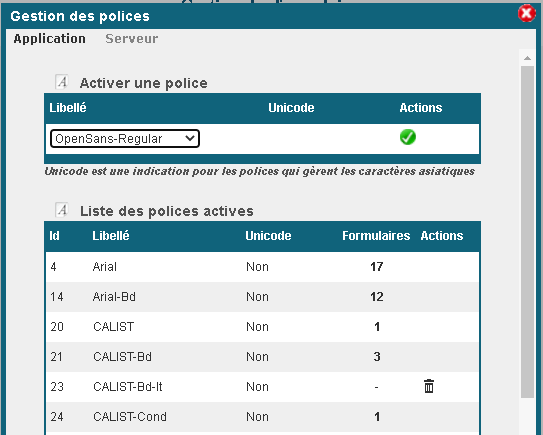Click Unicode header in active fonts table
The width and height of the screenshot is (543, 435).
pyautogui.click(x=268, y=236)
